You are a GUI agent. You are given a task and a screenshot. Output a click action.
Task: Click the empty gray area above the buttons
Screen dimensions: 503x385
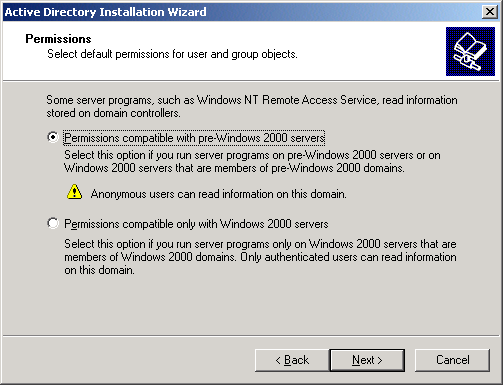(252, 307)
